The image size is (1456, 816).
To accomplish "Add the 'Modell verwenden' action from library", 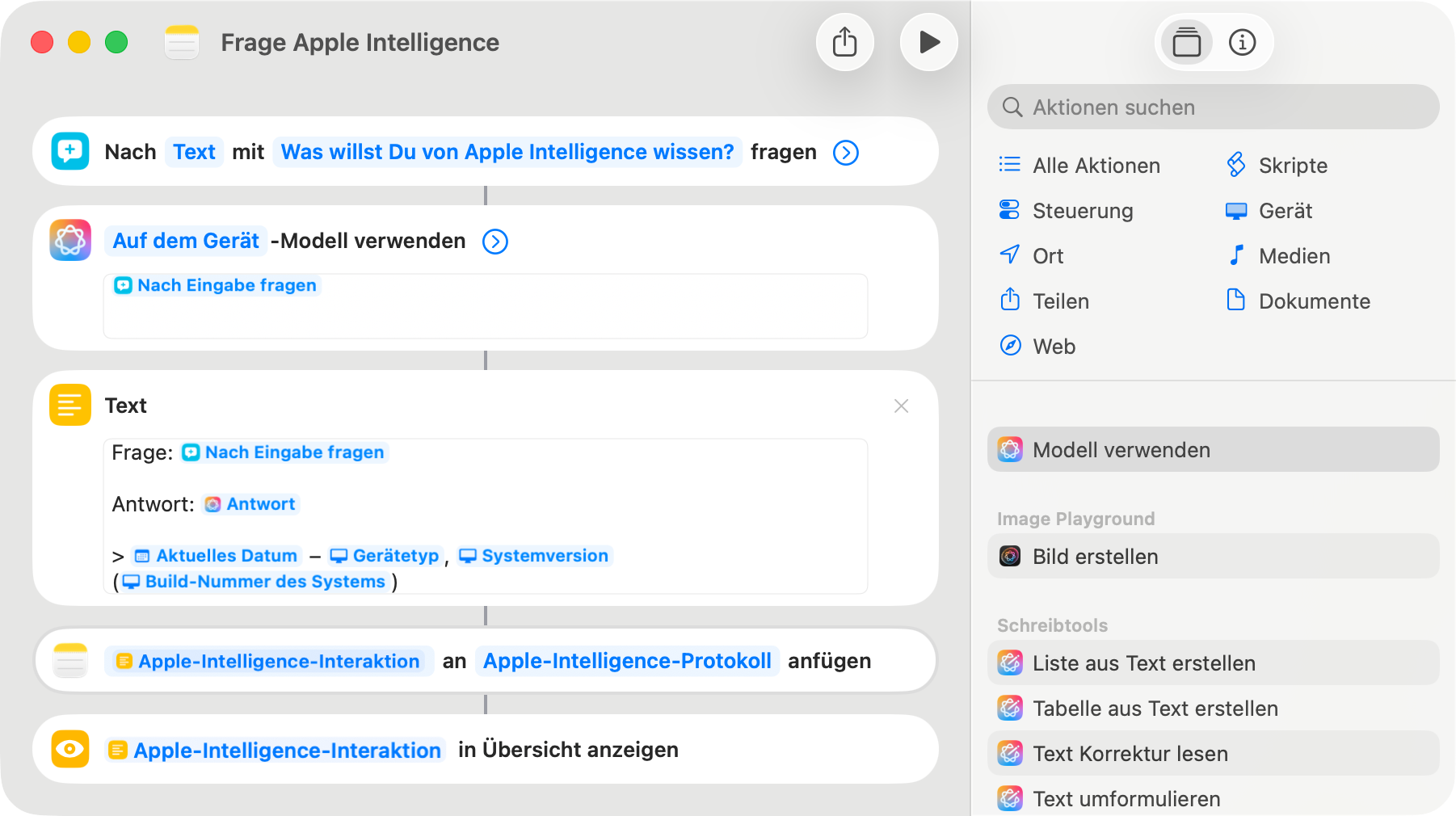I will coord(1214,449).
